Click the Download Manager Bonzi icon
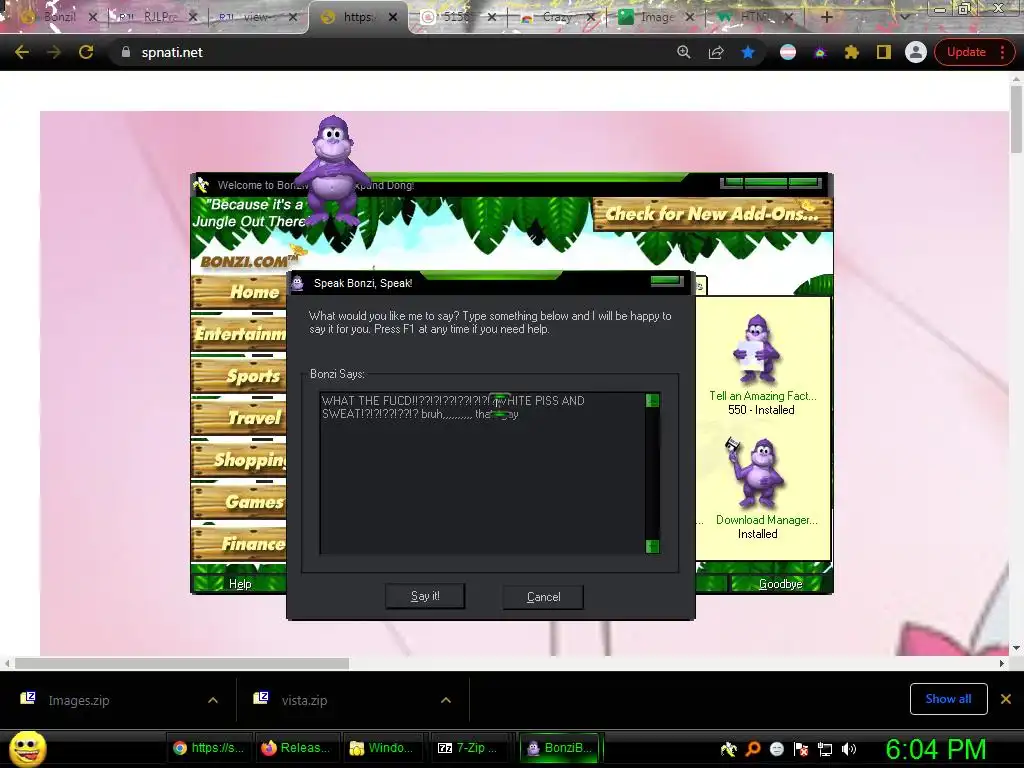Screen dimensions: 1024x768 coord(756,473)
